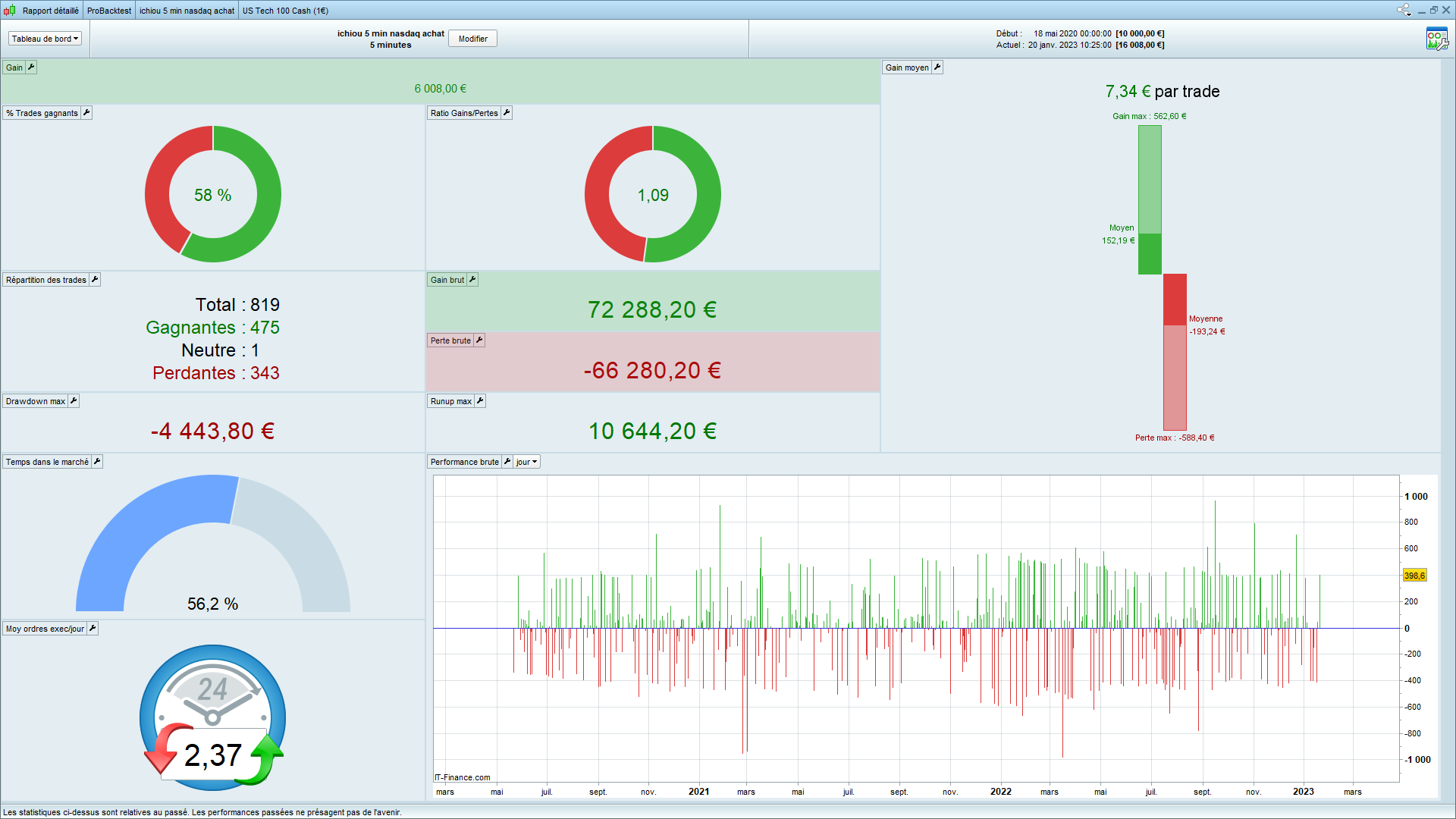Click the Modifier button
Screen dimensions: 1456x819
472,39
